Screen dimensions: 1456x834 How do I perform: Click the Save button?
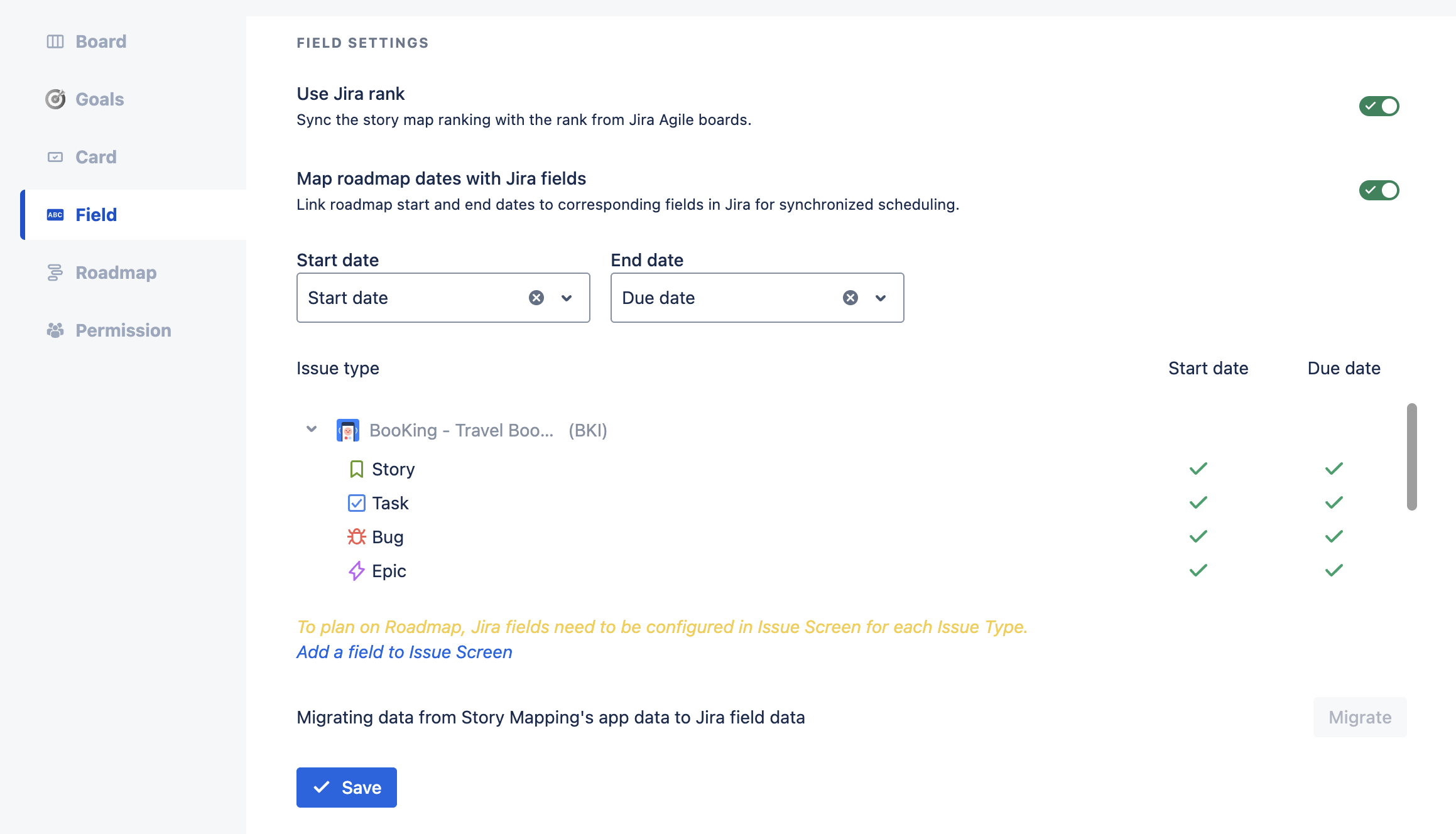(x=347, y=788)
